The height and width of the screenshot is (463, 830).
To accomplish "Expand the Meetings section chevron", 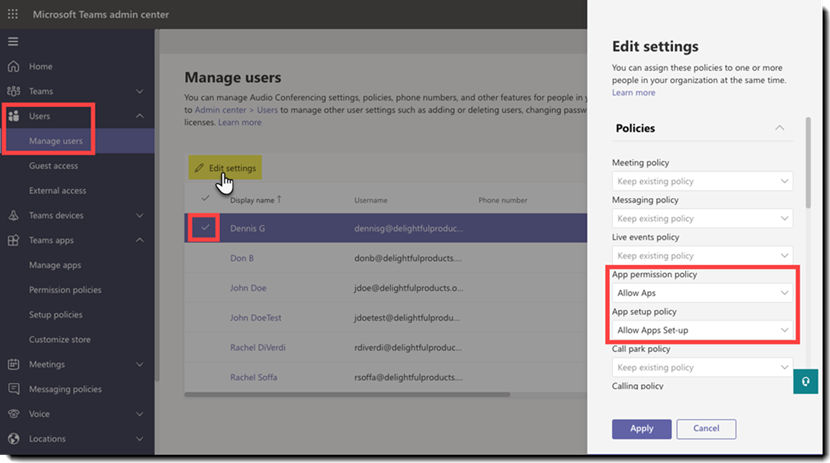I will pyautogui.click(x=140, y=364).
